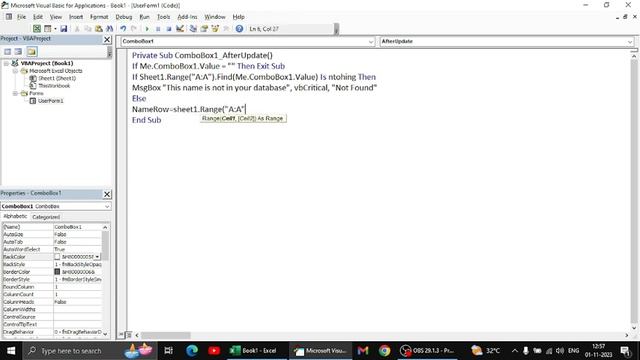Open the File menu

[21, 17]
